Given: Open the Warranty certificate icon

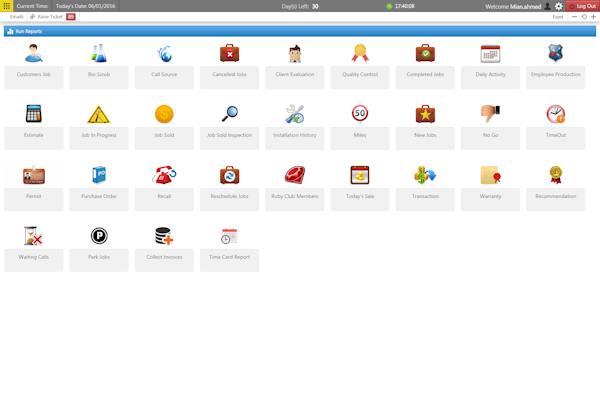Looking at the screenshot, I should click(x=491, y=175).
